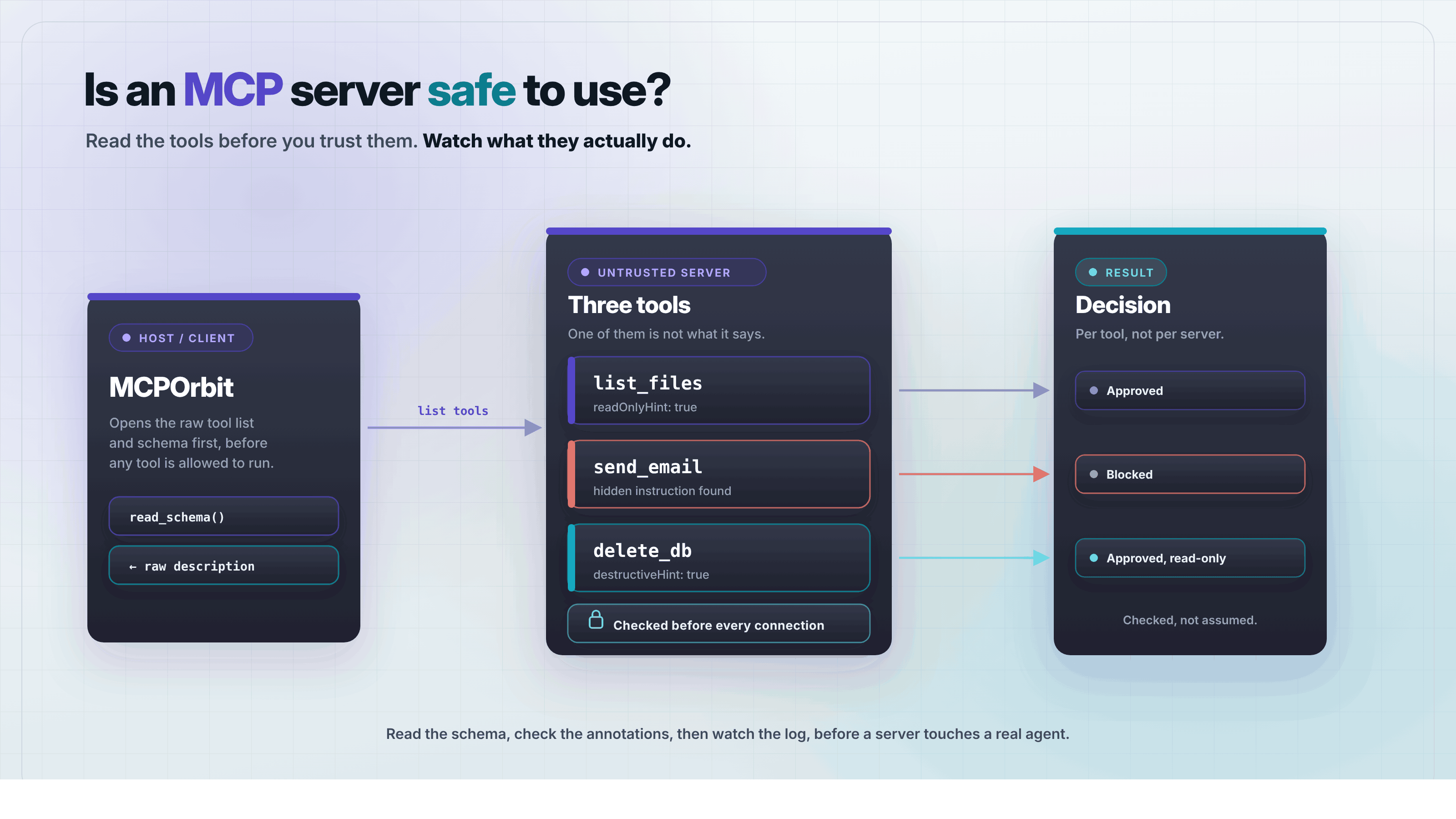
Task: Click One of them is not what it says
Action: point(666,334)
